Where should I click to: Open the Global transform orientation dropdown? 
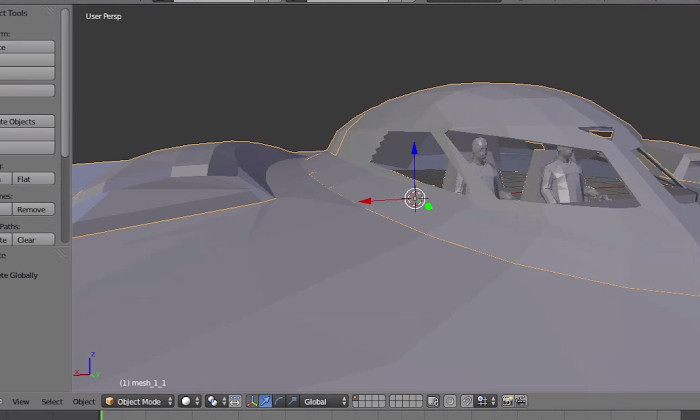coord(324,401)
